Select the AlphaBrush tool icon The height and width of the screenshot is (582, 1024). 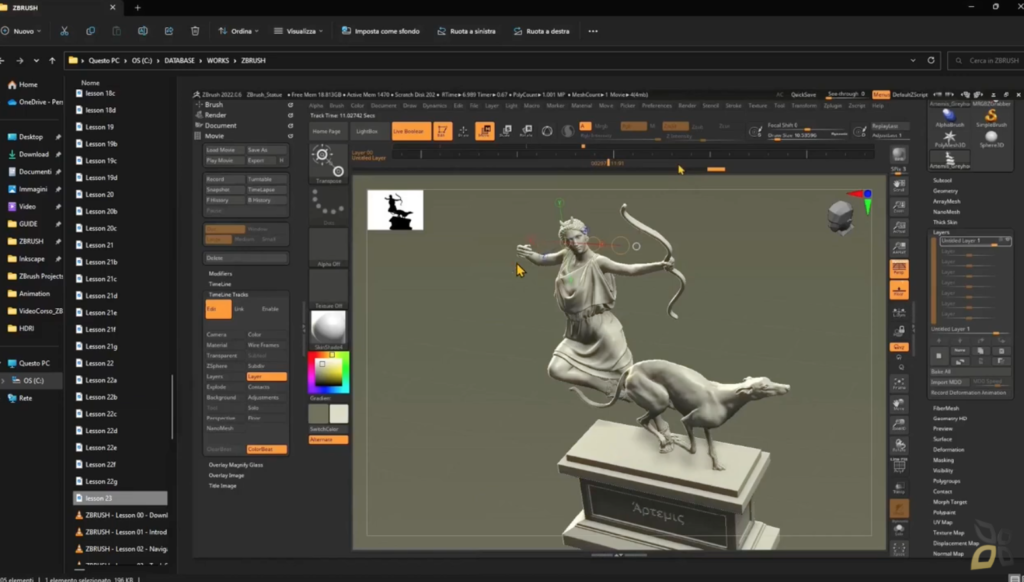tap(950, 118)
